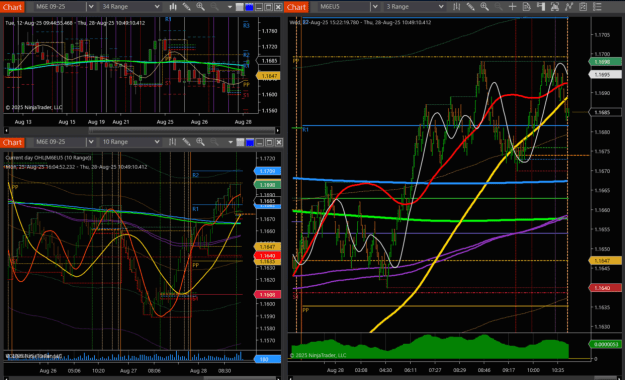Screen dimensions: 625x380
Task: Click blue window-link square in 34 Range chart
Action: click(249, 7)
